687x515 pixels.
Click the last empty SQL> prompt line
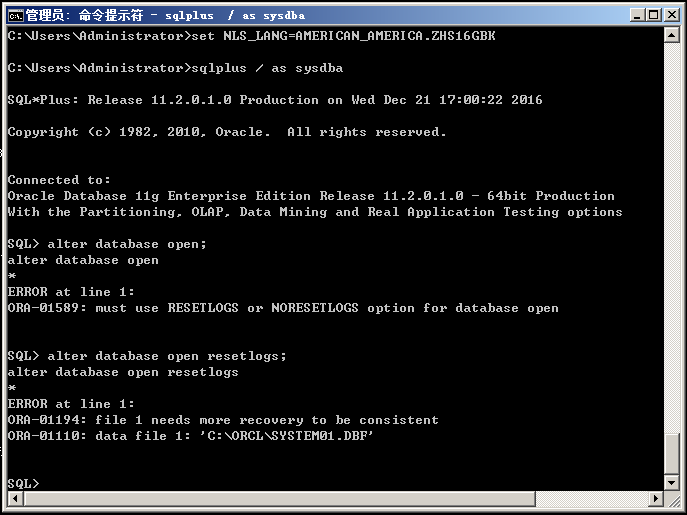[x=23, y=484]
